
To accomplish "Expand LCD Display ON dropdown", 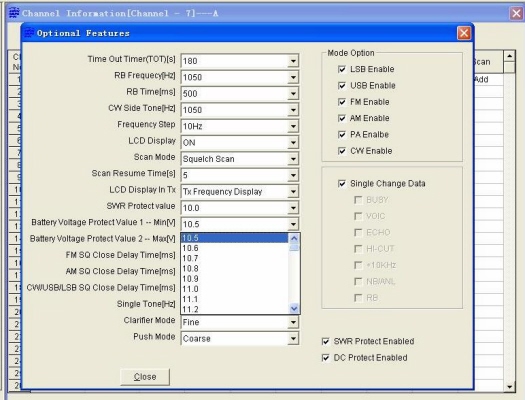I will point(293,143).
